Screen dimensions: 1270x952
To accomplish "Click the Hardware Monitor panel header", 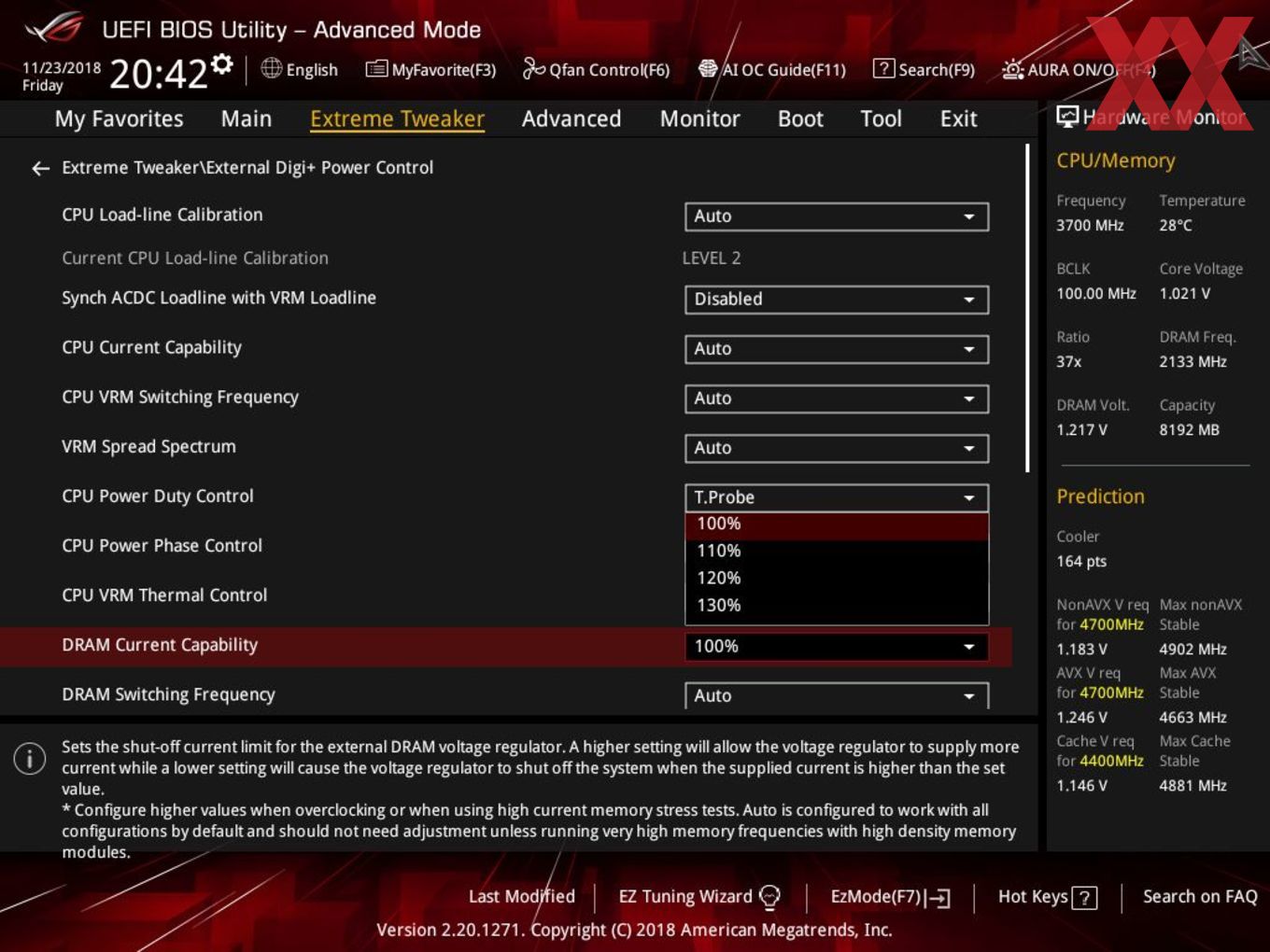I will 1151,118.
